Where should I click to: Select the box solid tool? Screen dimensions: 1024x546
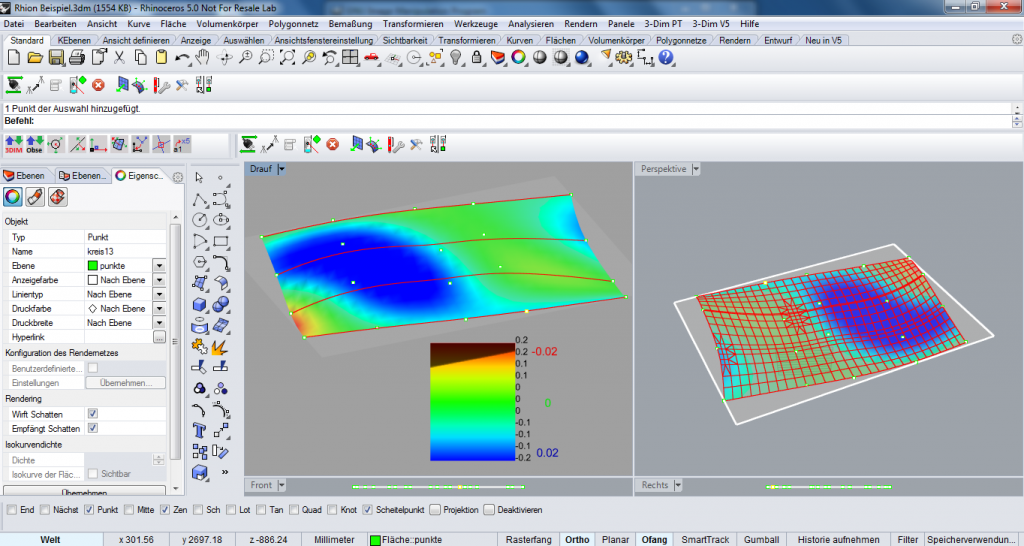199,304
